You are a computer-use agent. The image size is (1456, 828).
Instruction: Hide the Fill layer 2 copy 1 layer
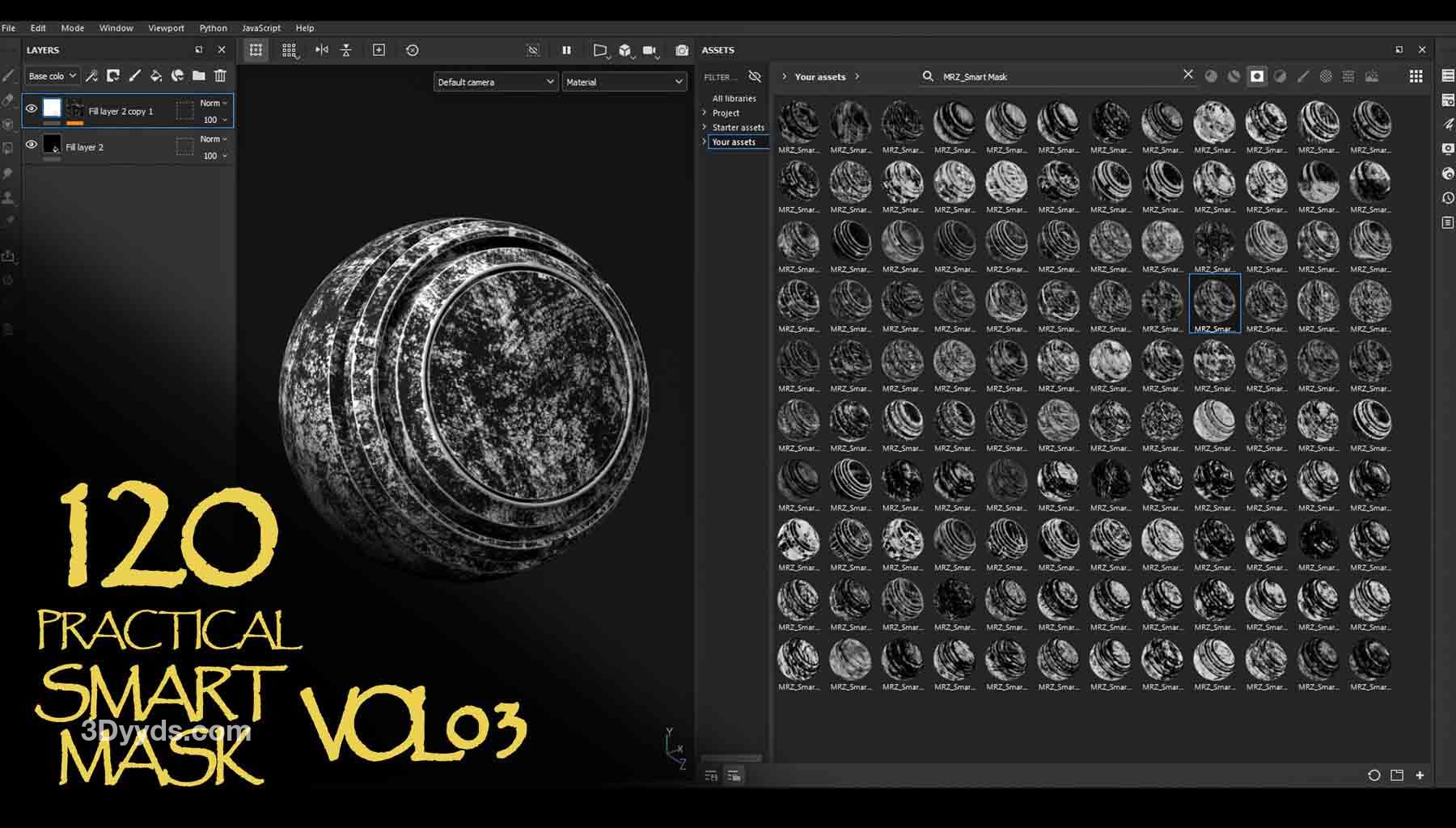click(32, 108)
